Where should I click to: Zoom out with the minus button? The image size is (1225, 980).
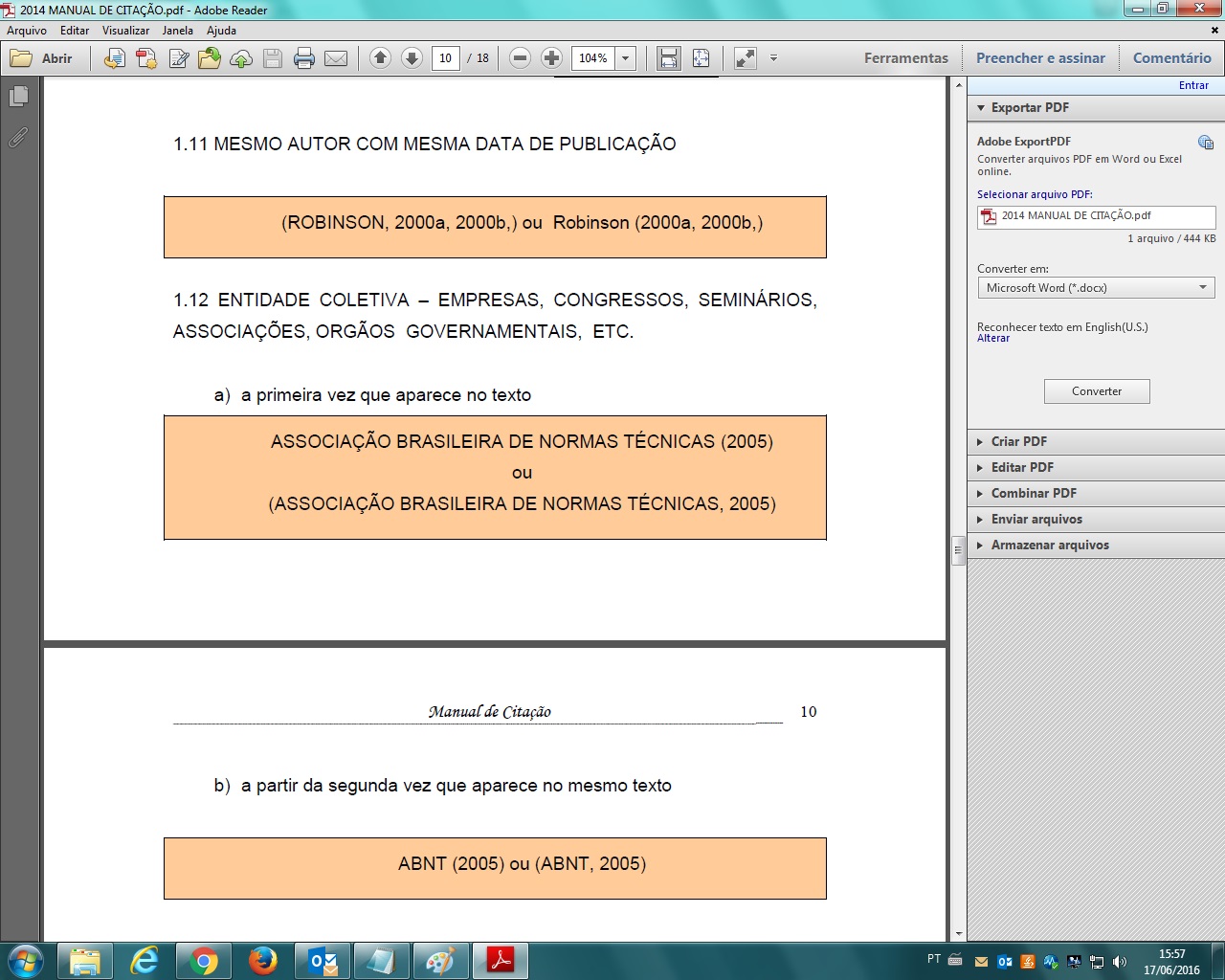(x=520, y=58)
